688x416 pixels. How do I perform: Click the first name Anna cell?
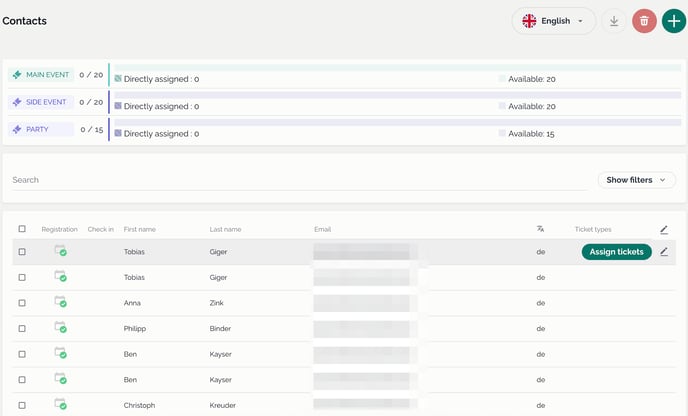(x=132, y=303)
